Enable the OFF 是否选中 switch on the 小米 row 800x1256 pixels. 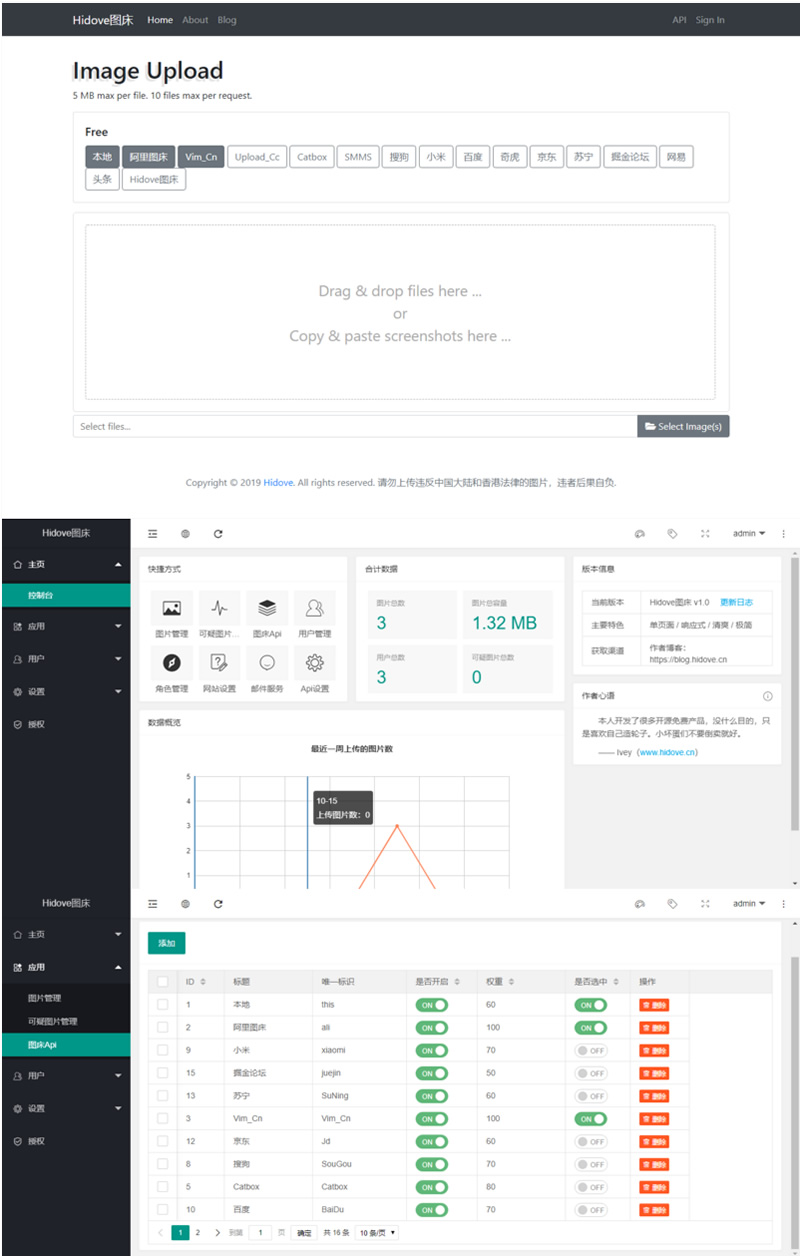(x=590, y=1050)
